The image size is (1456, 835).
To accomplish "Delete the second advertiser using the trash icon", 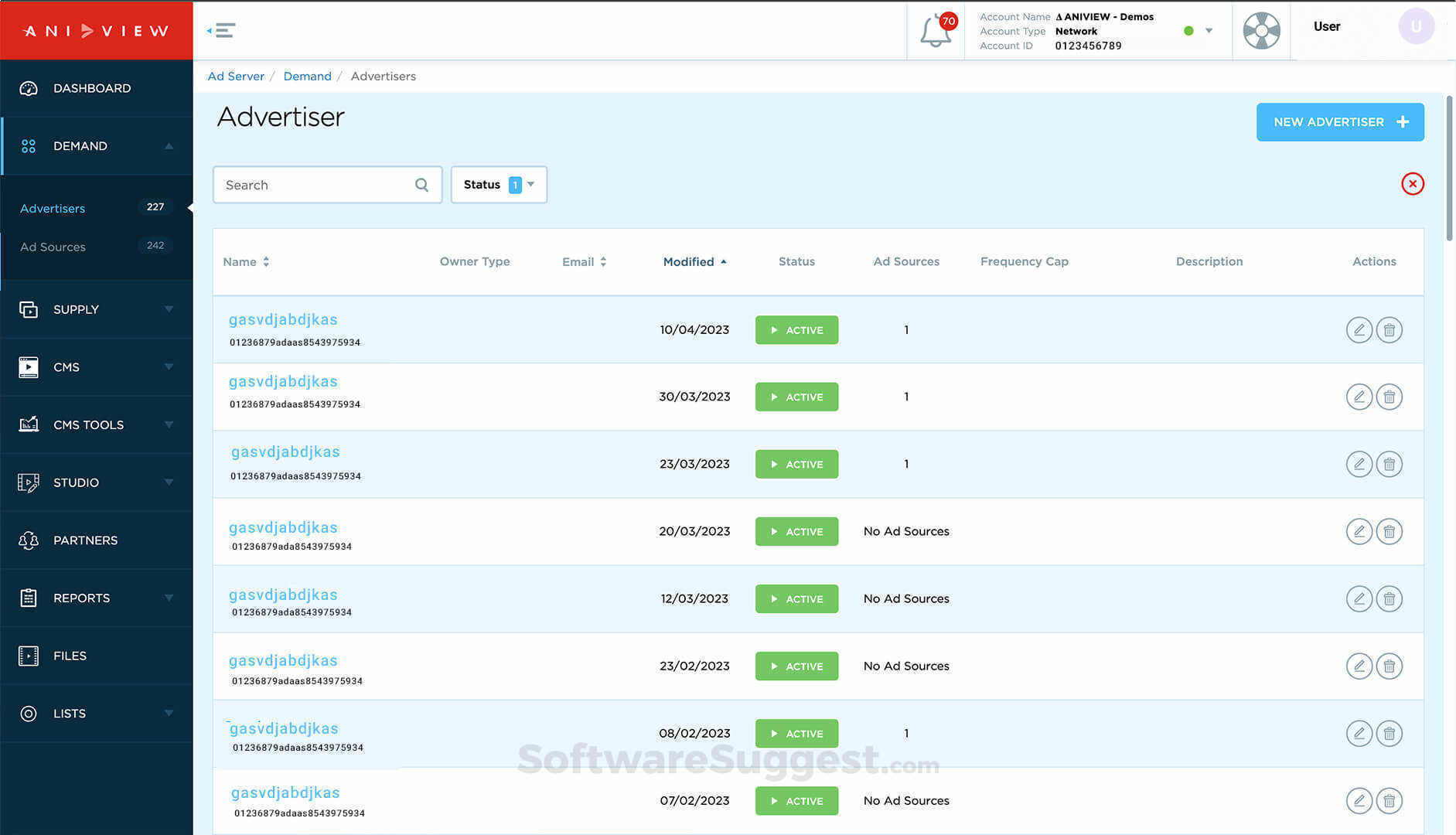I will pyautogui.click(x=1389, y=397).
